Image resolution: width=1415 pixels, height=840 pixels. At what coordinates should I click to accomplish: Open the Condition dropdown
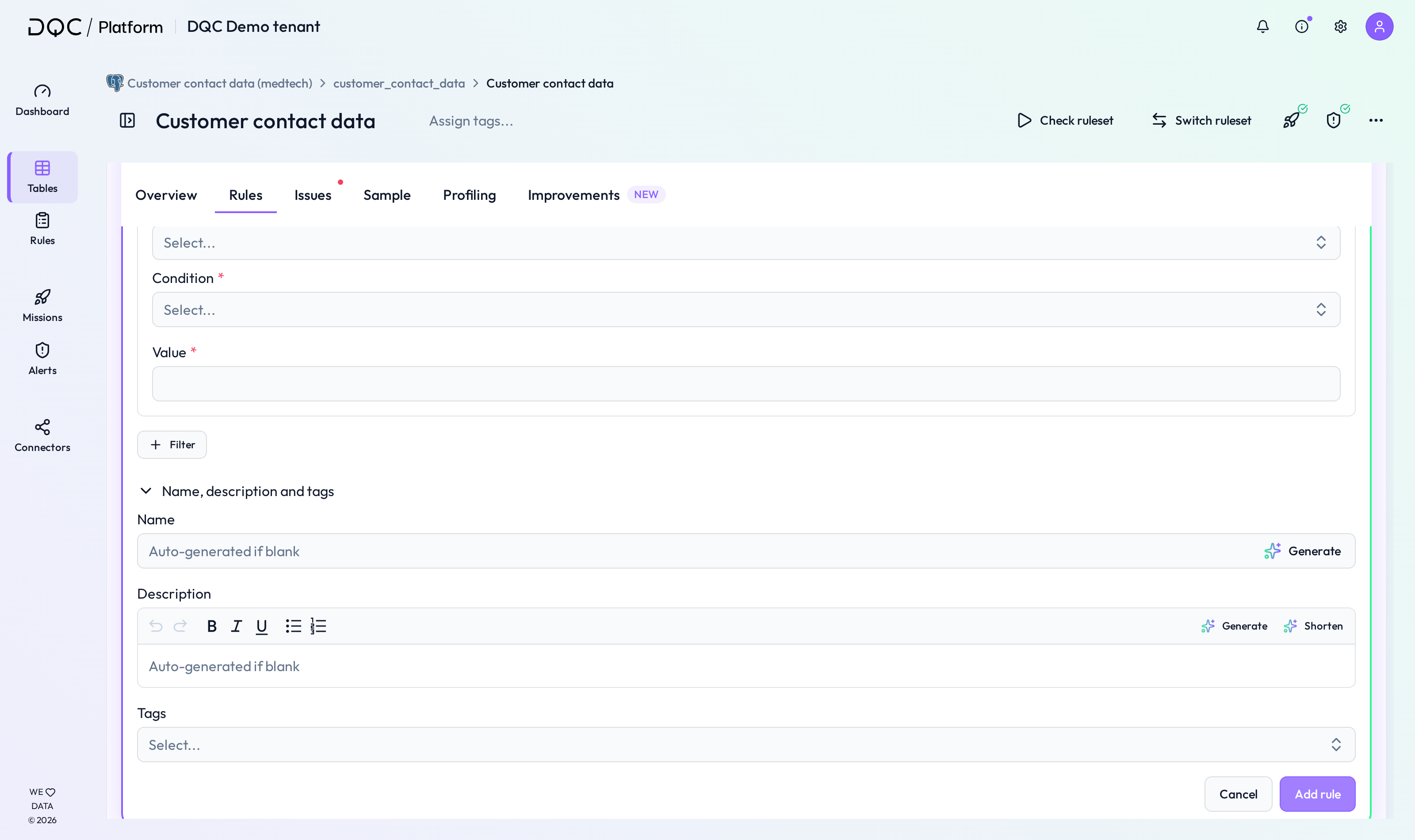tap(746, 309)
